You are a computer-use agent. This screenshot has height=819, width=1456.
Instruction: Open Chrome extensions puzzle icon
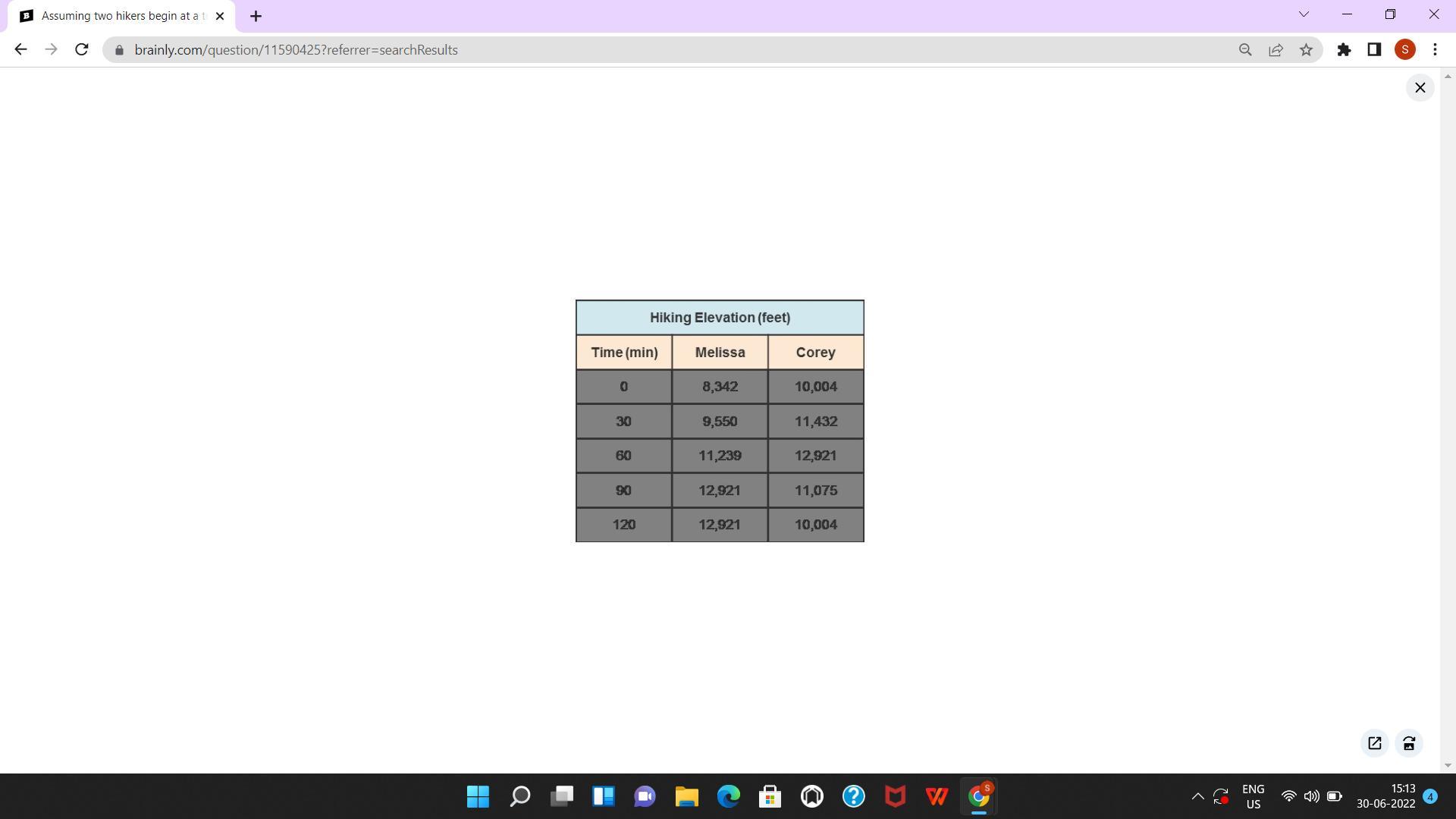[x=1344, y=50]
